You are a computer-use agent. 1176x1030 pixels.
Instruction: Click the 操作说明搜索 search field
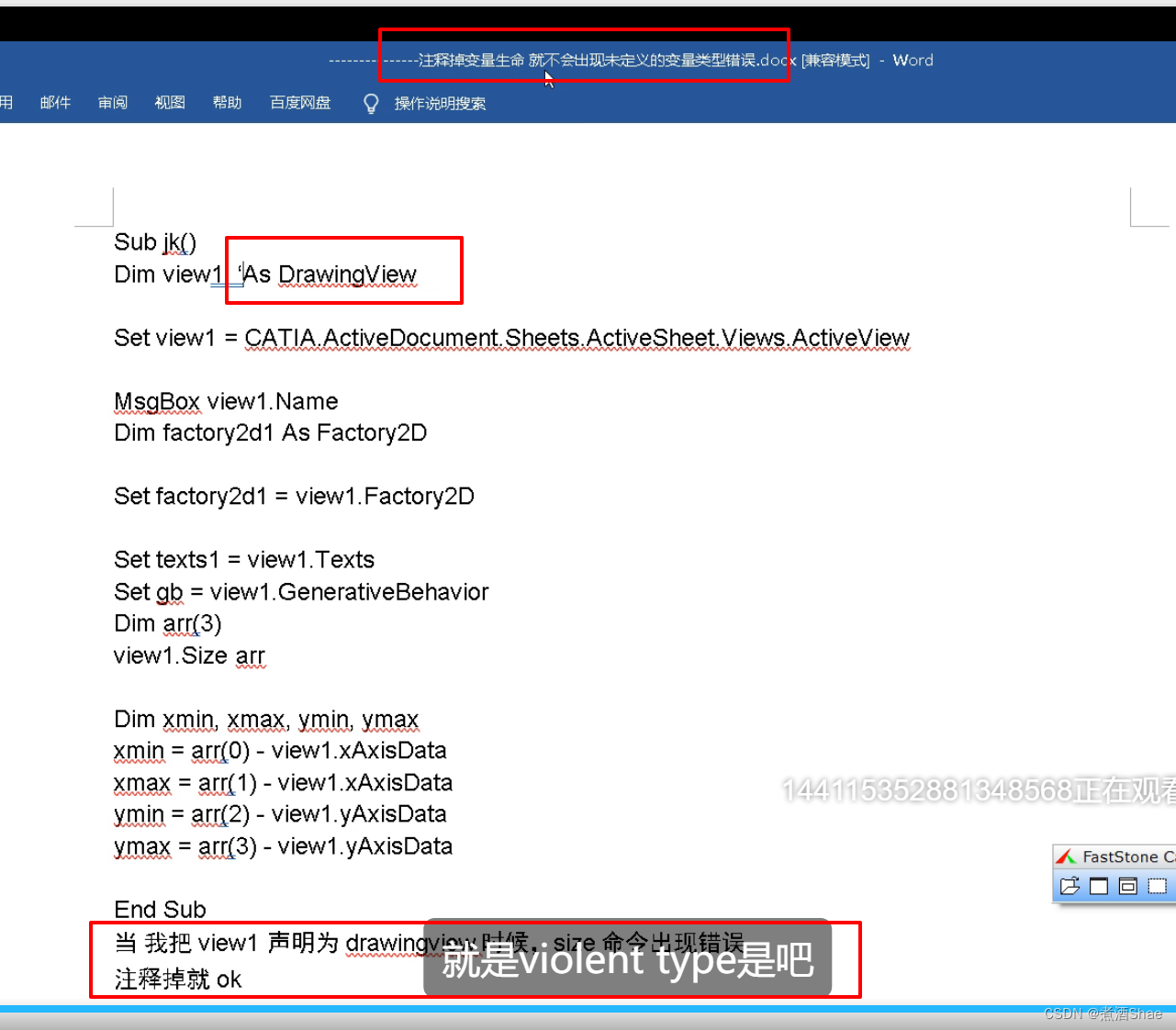(x=440, y=104)
